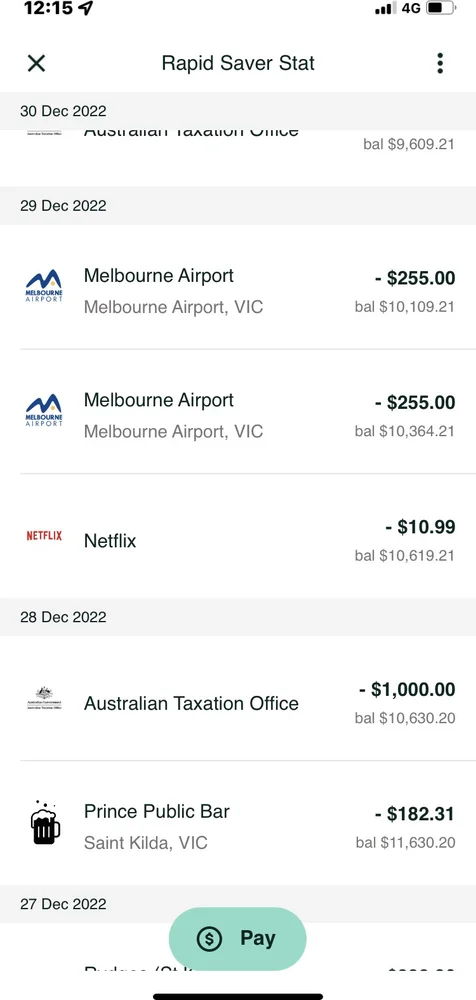
Task: Open Melbourne Airport transaction with balance $10,364.21
Action: coord(238,411)
